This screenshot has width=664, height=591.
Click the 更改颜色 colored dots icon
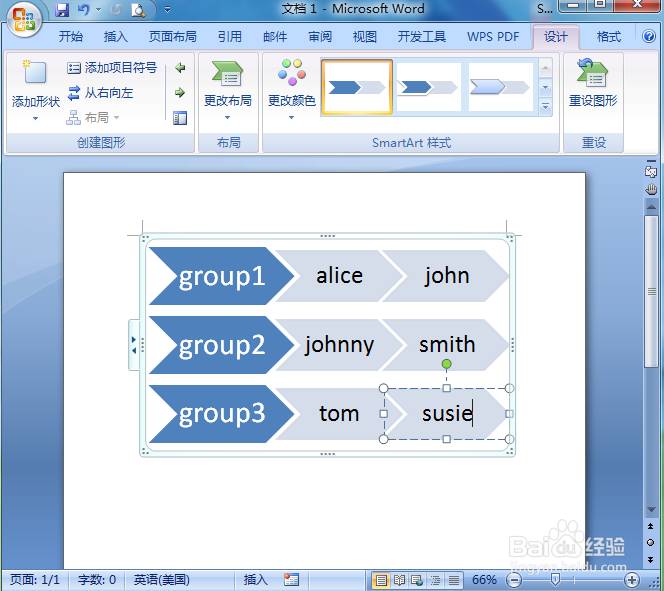(x=292, y=72)
